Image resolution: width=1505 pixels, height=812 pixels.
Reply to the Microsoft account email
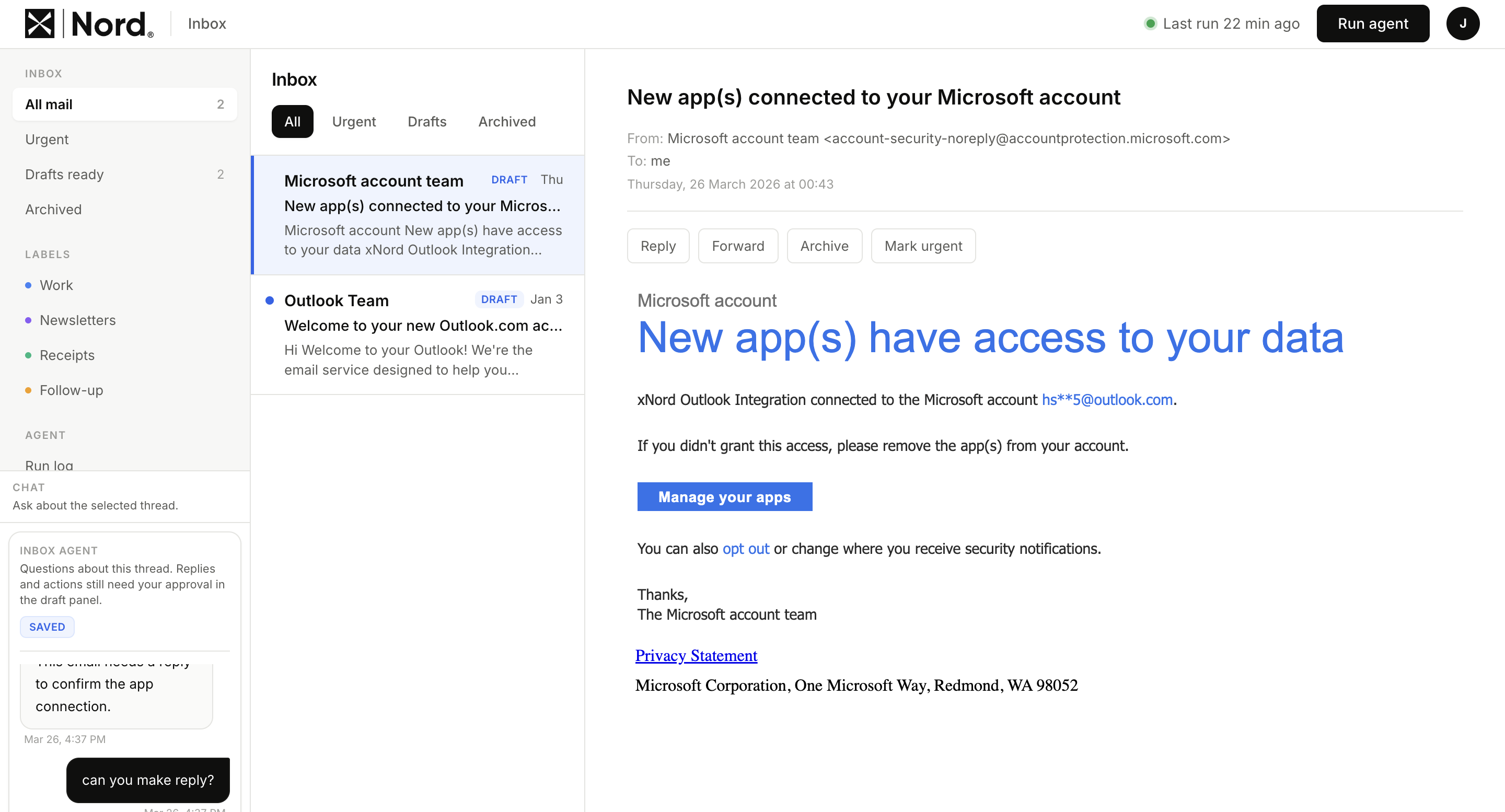[x=658, y=246]
